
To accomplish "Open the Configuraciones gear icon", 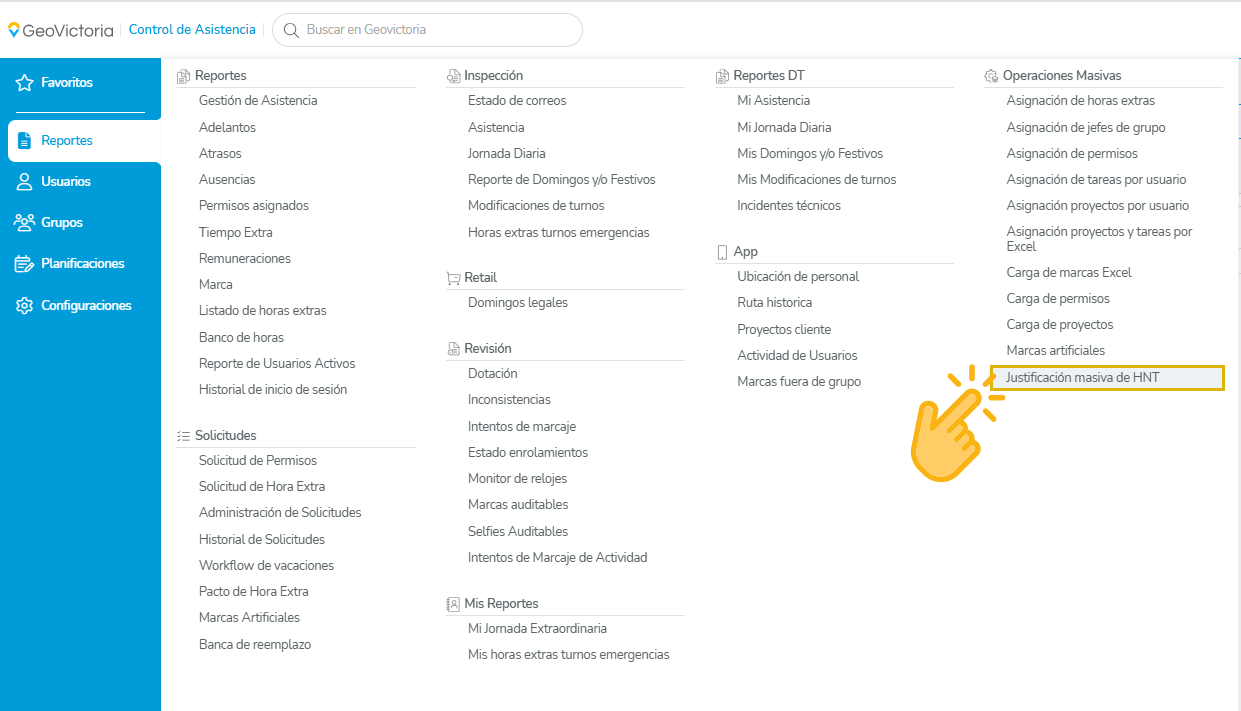I will [x=25, y=305].
